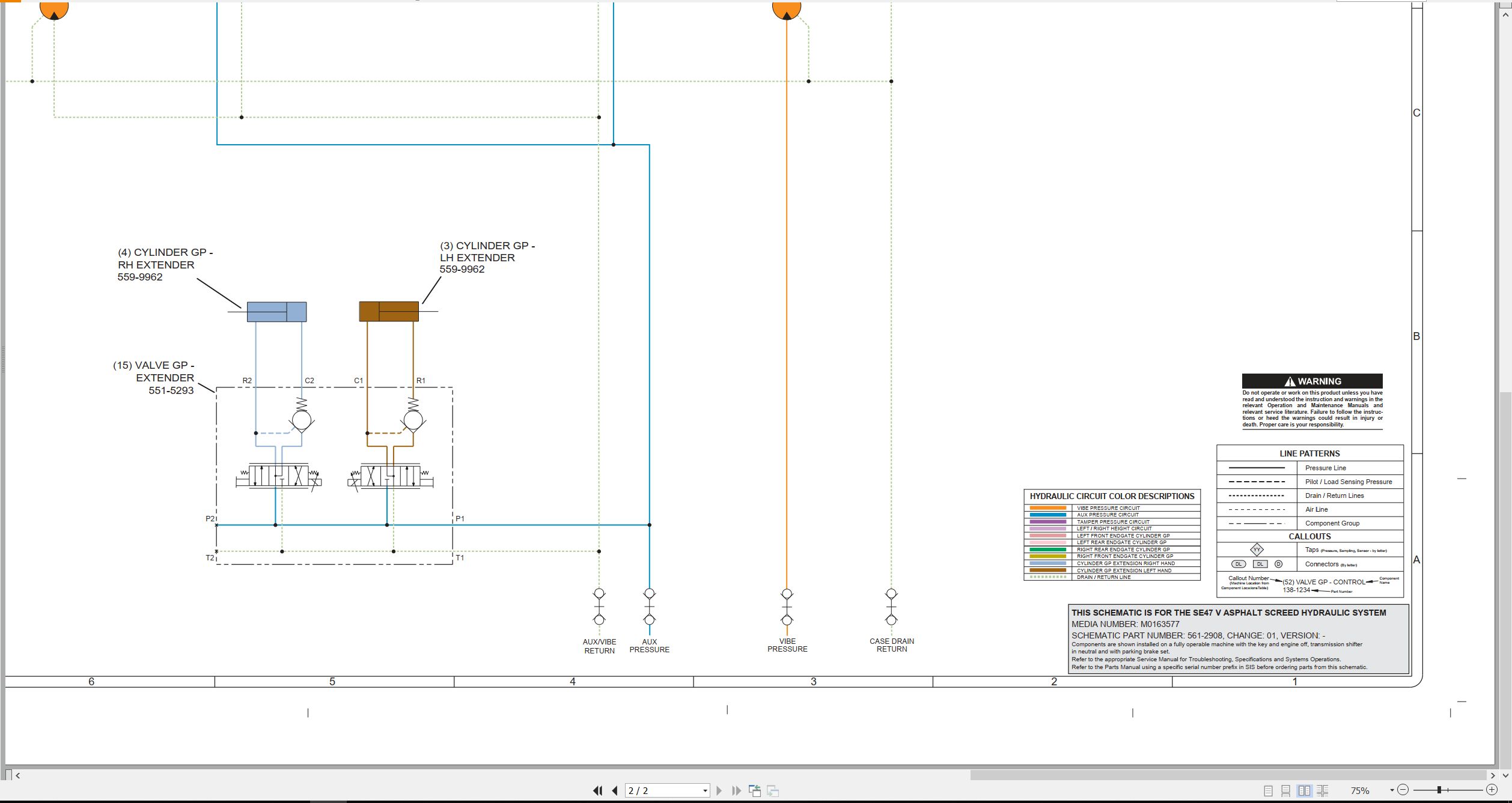Click the check valve symbol near R1
This screenshot has width=1512, height=803.
point(413,416)
